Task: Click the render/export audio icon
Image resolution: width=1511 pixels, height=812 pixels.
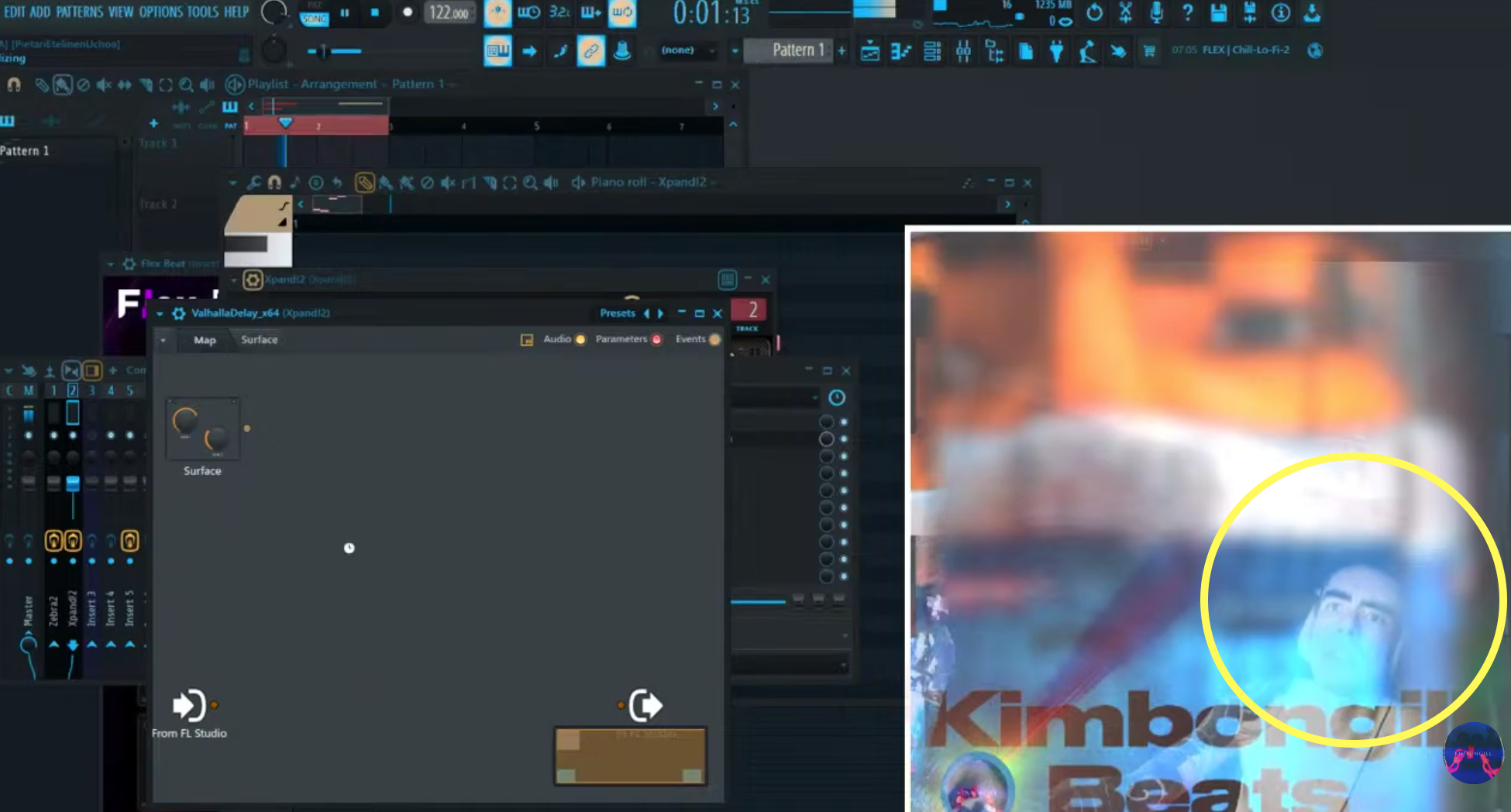Action: (x=1249, y=12)
